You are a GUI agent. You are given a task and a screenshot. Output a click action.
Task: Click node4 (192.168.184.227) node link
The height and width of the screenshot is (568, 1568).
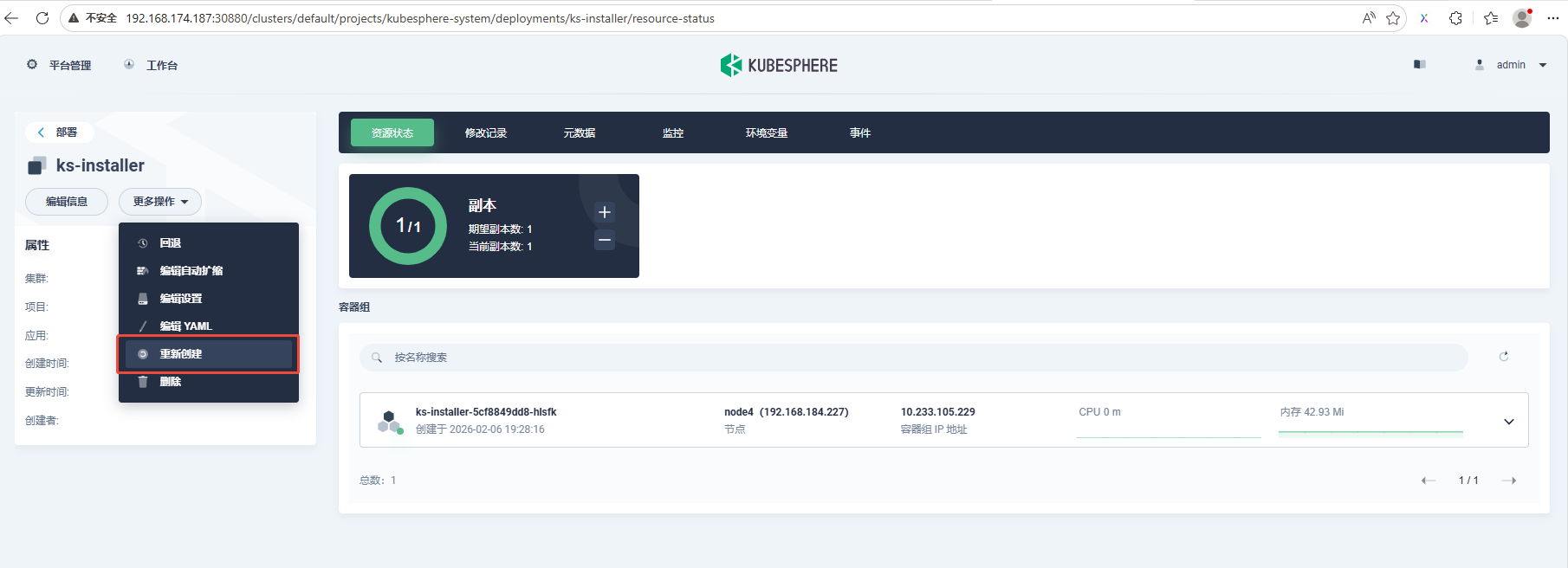(787, 412)
